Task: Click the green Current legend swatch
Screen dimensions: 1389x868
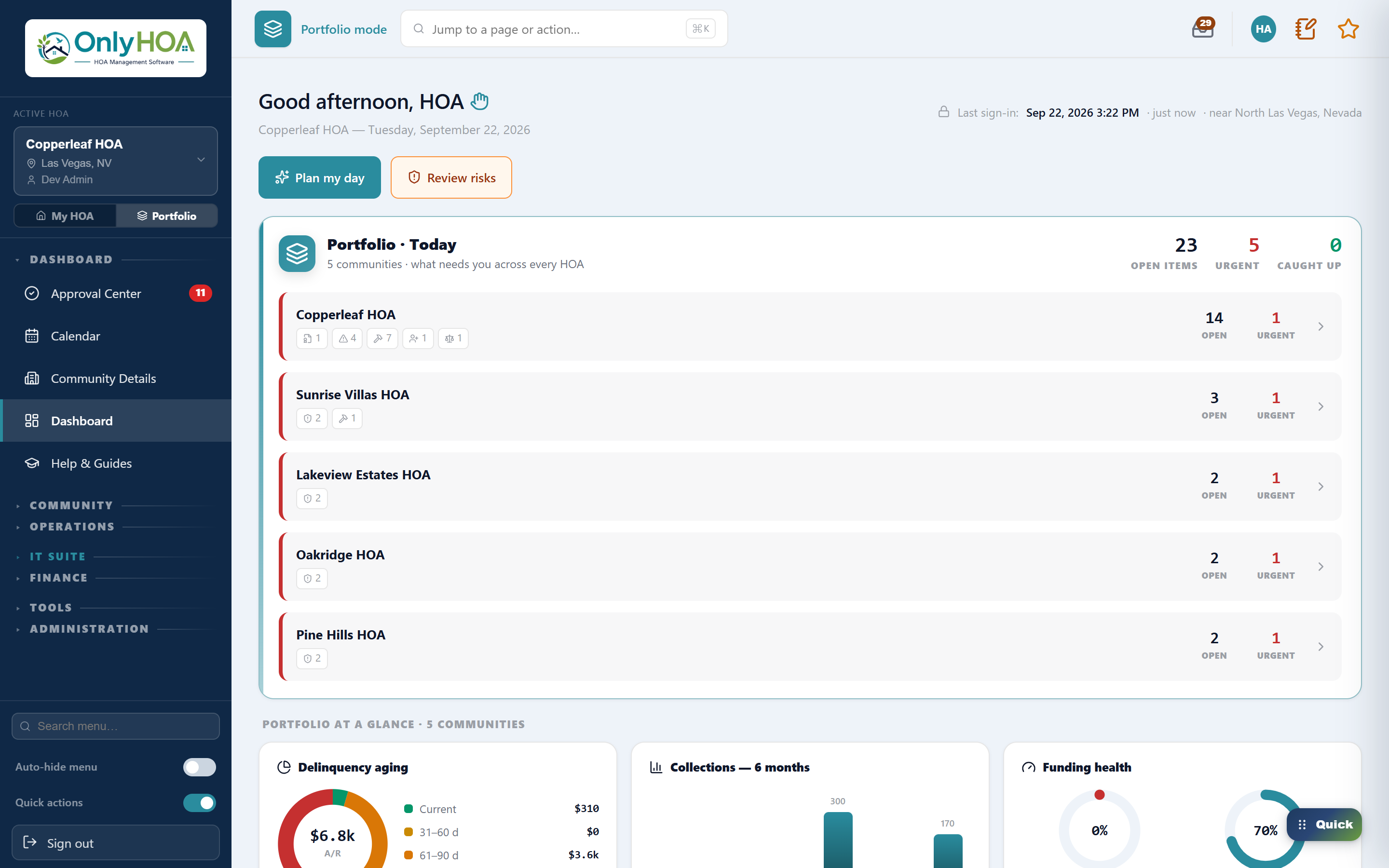Action: click(x=409, y=809)
